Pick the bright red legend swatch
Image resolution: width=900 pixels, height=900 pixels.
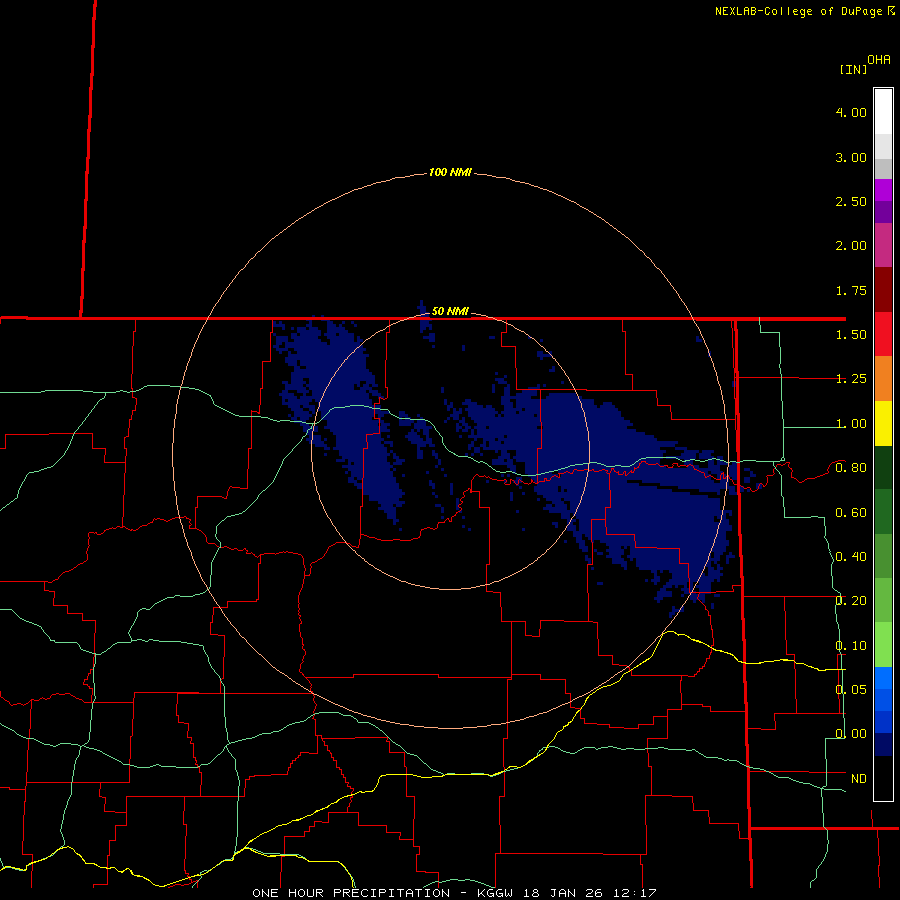[x=883, y=334]
